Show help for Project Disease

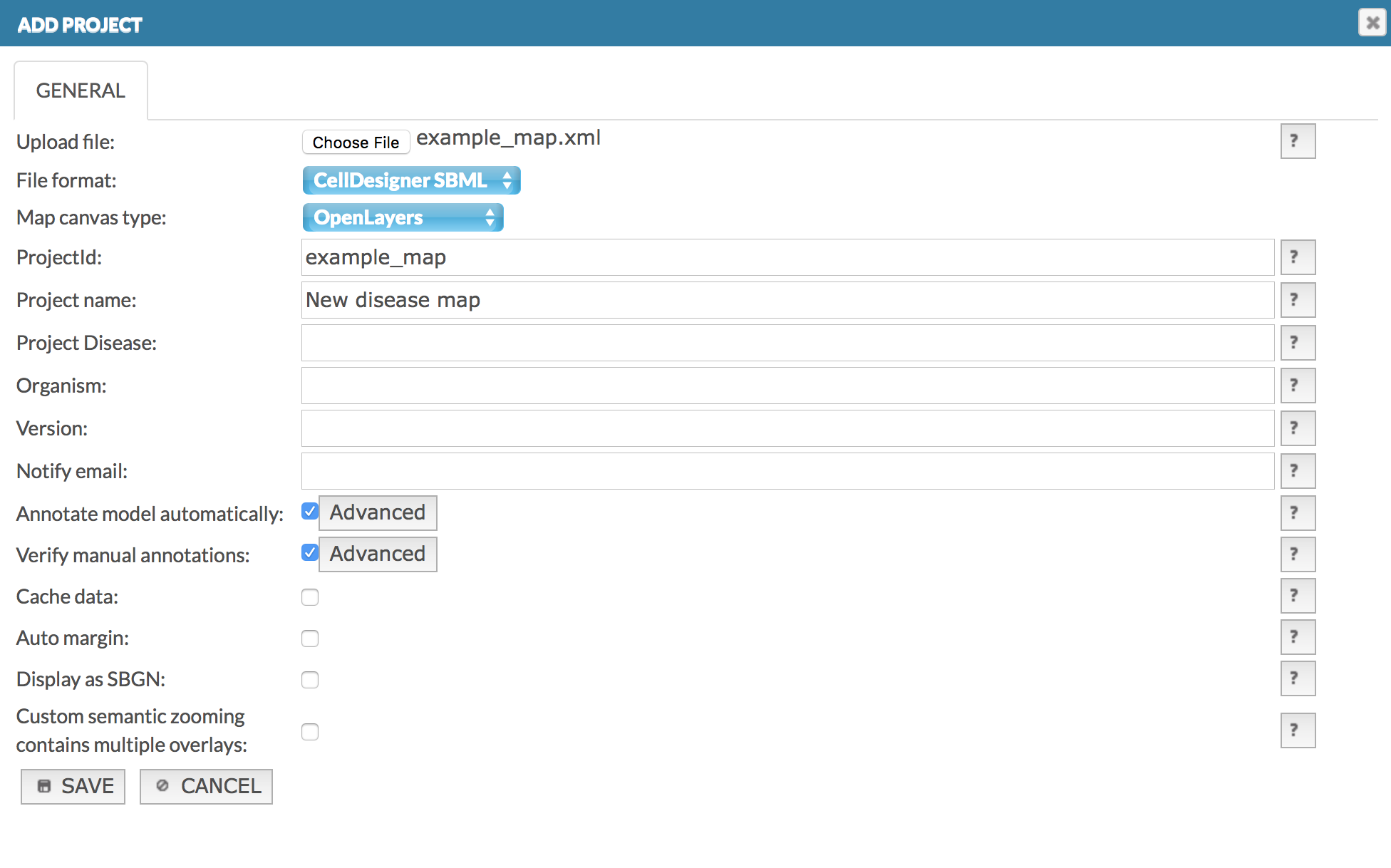(x=1297, y=343)
